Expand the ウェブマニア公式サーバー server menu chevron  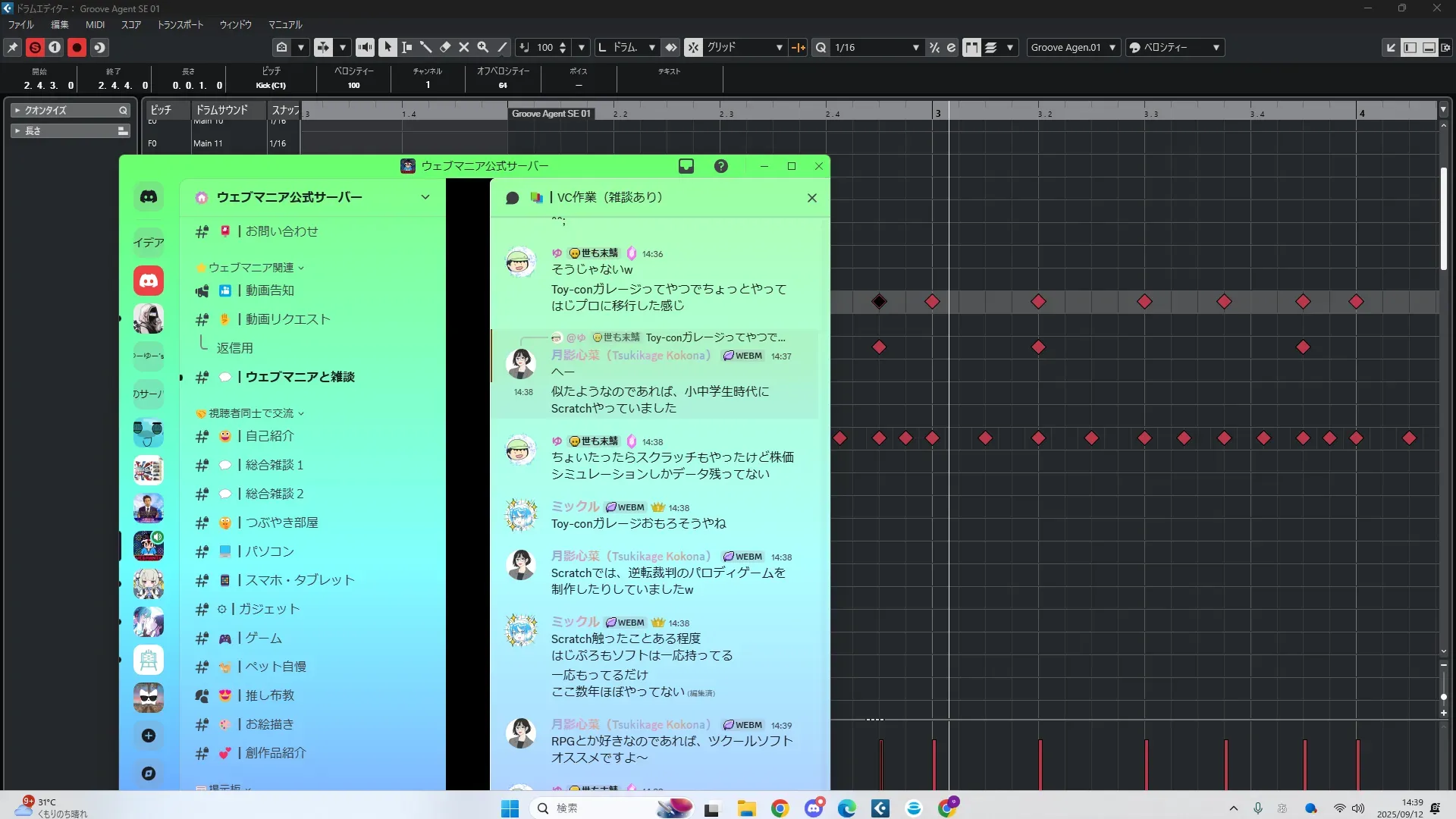(425, 197)
